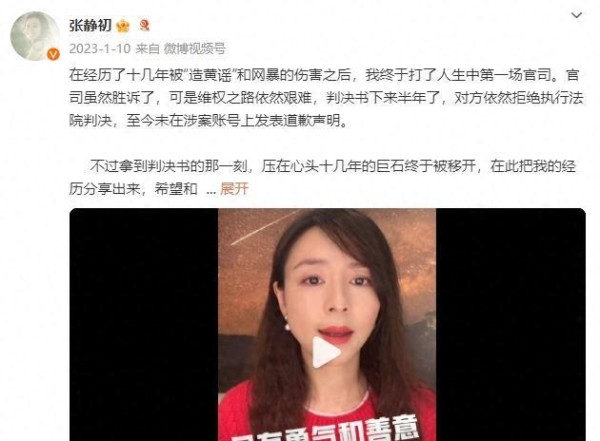Click the ellipsis before 展开
Image resolution: width=600 pixels, height=441 pixels.
coord(211,190)
